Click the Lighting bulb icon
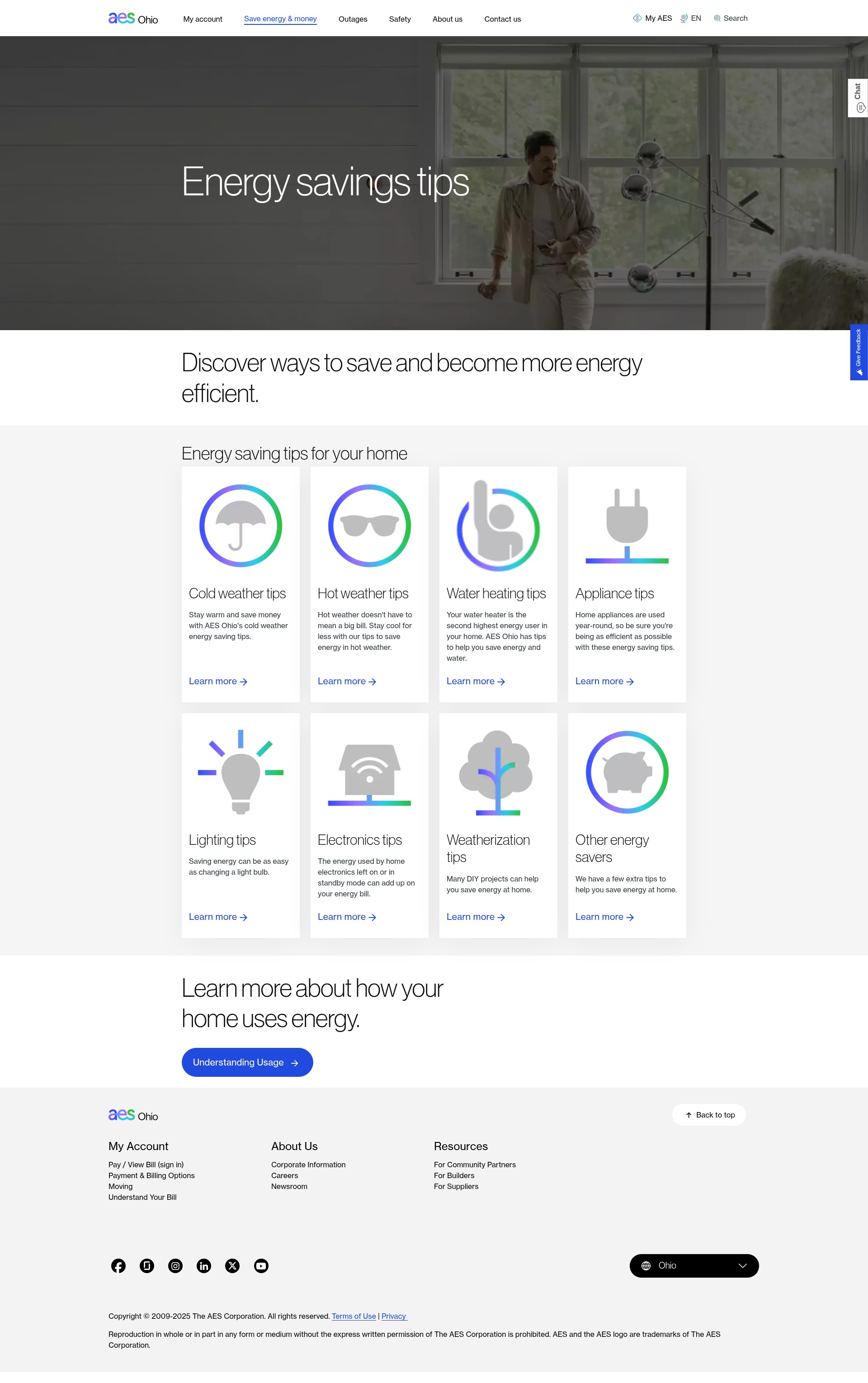This screenshot has height=1383, width=868. pyautogui.click(x=241, y=772)
